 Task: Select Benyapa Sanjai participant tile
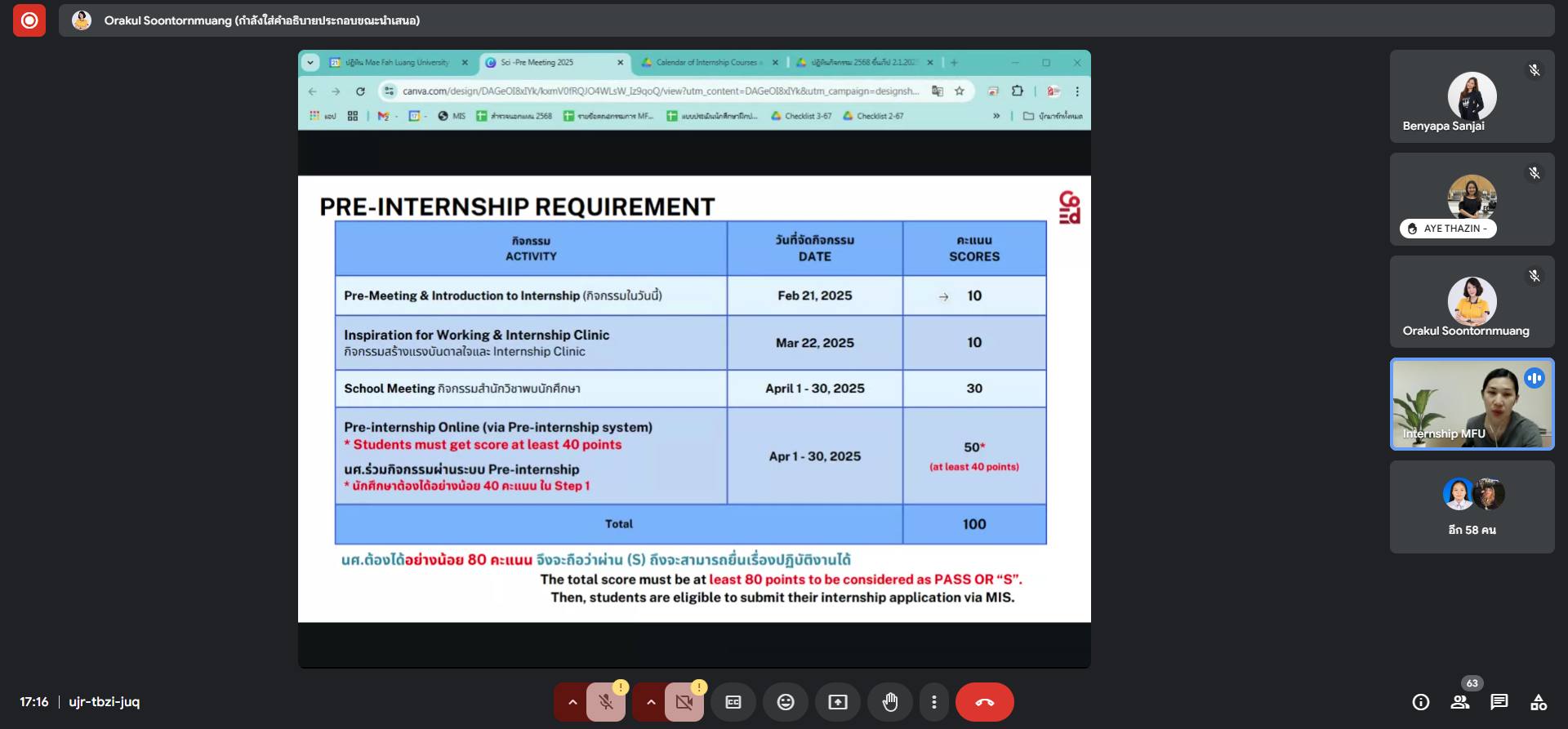pyautogui.click(x=1472, y=96)
